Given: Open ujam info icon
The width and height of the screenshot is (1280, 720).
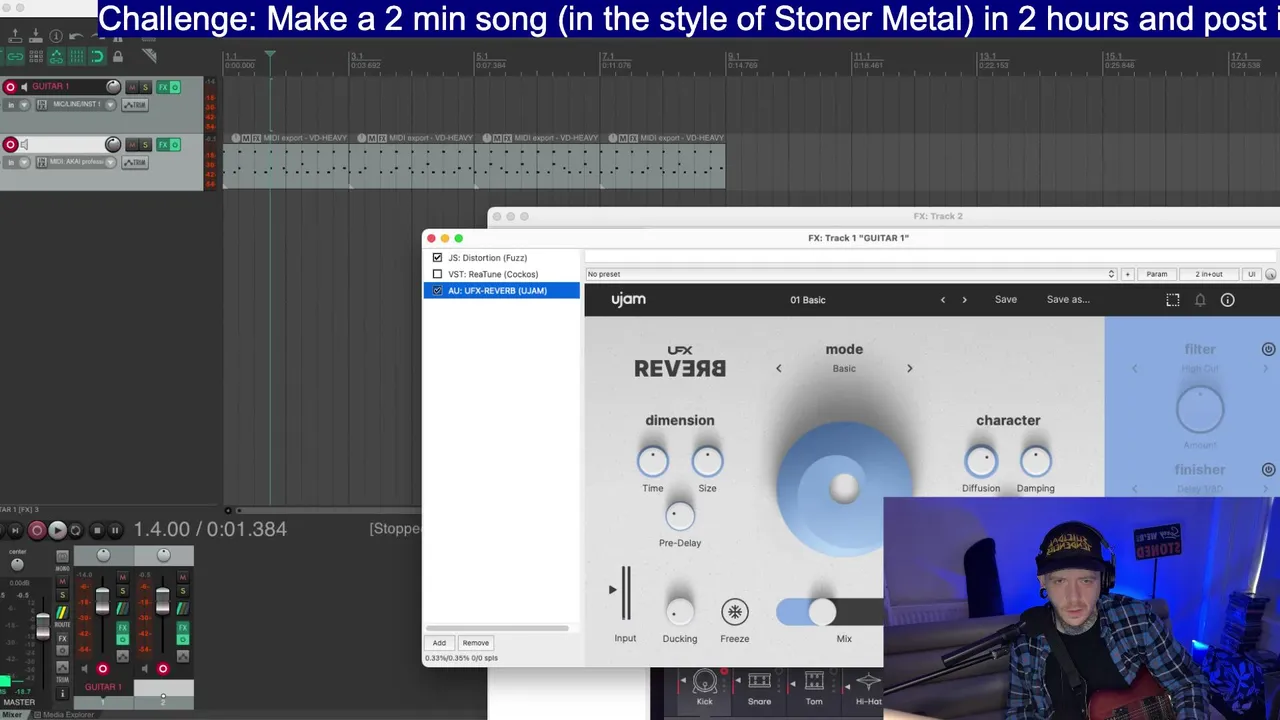Looking at the screenshot, I should point(1227,300).
